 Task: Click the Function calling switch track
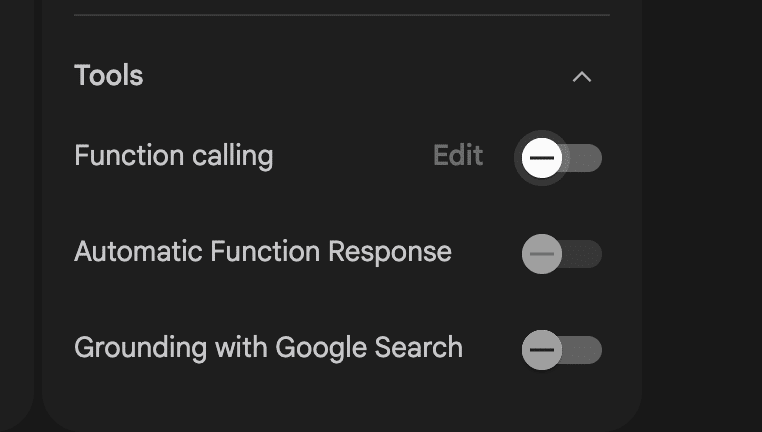[585, 158]
